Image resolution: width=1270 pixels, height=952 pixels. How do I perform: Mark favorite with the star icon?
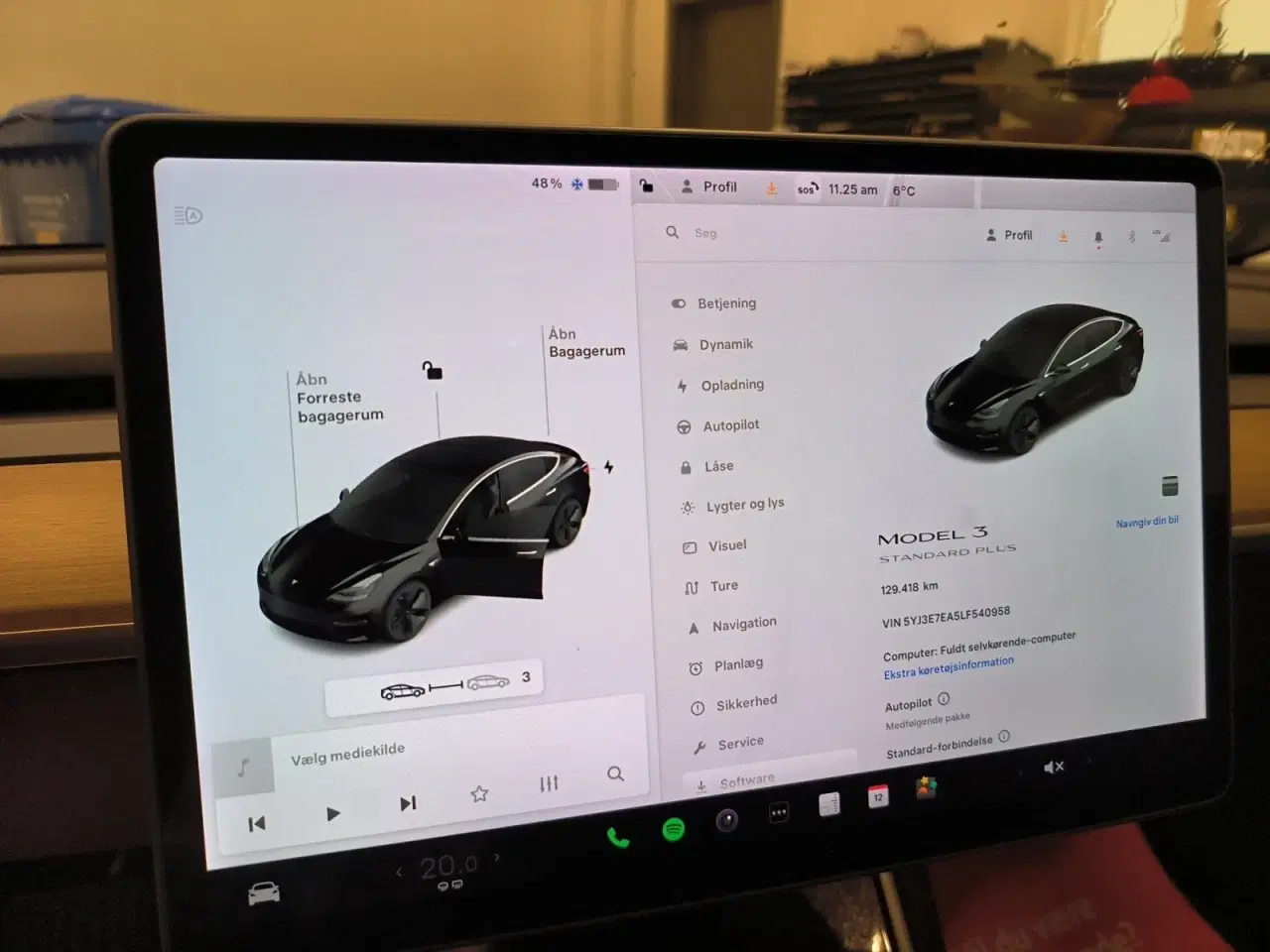479,793
